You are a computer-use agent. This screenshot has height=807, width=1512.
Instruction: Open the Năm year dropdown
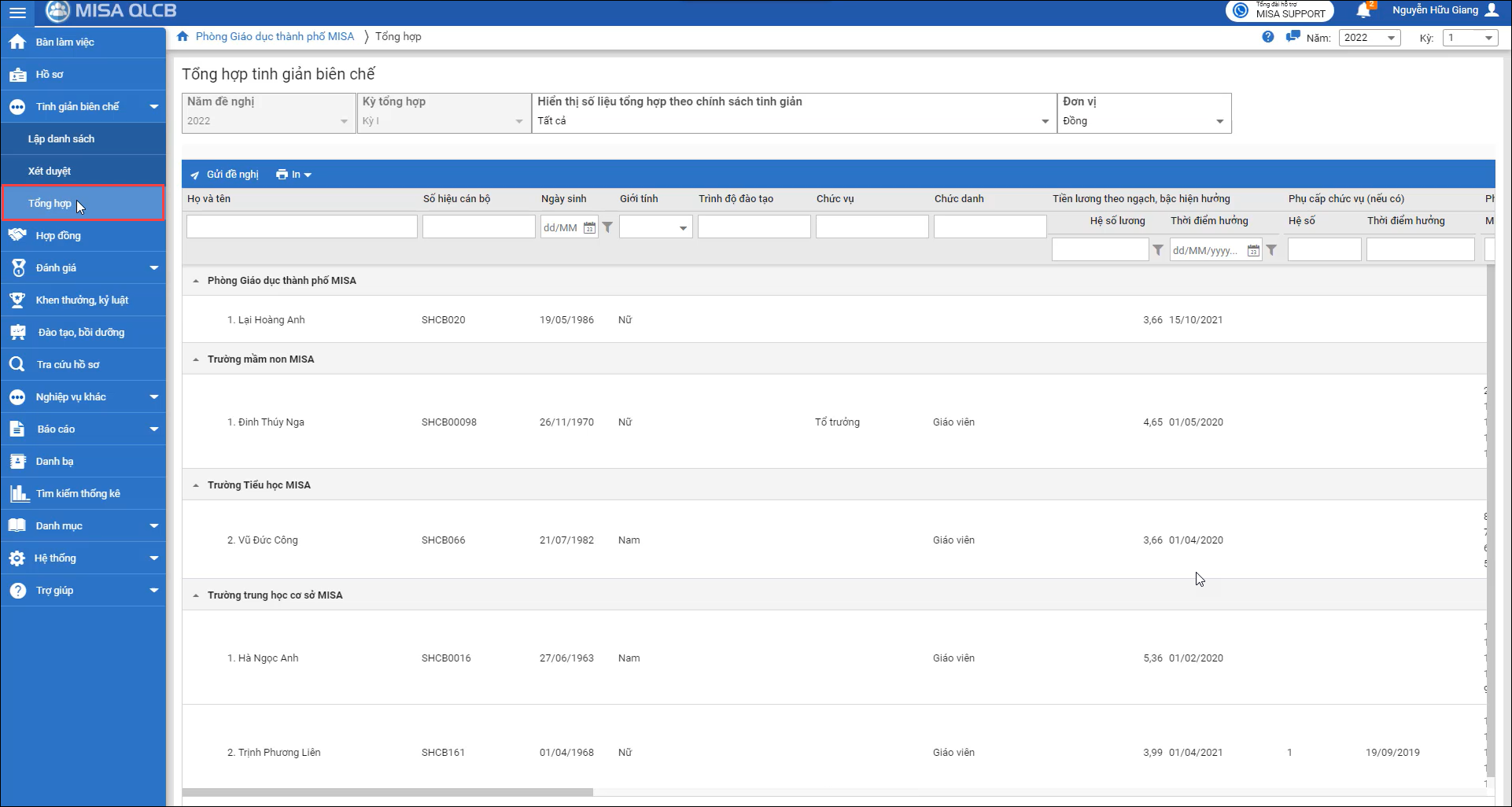(1369, 38)
